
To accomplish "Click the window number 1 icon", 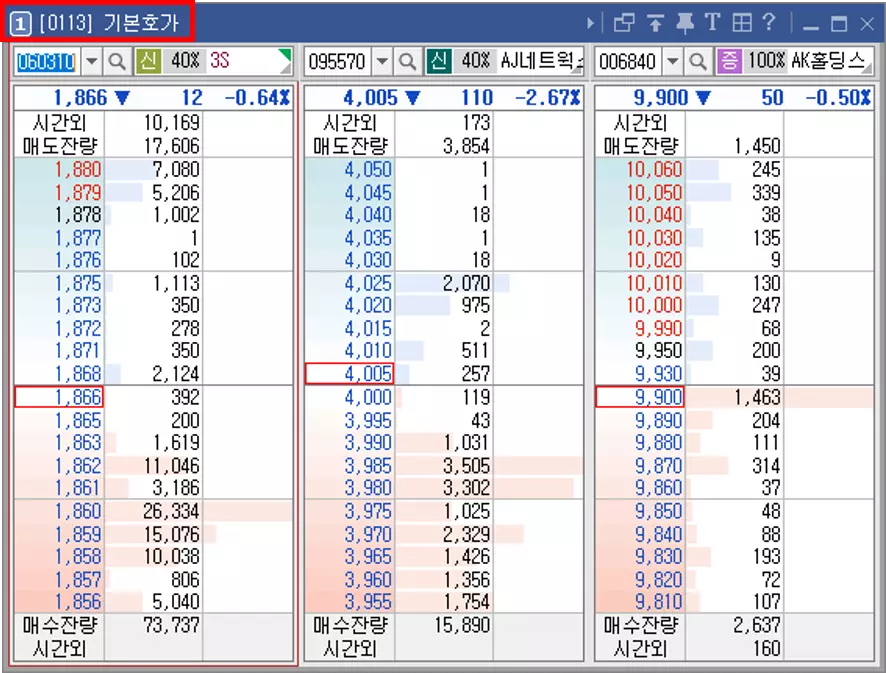I will [x=20, y=23].
